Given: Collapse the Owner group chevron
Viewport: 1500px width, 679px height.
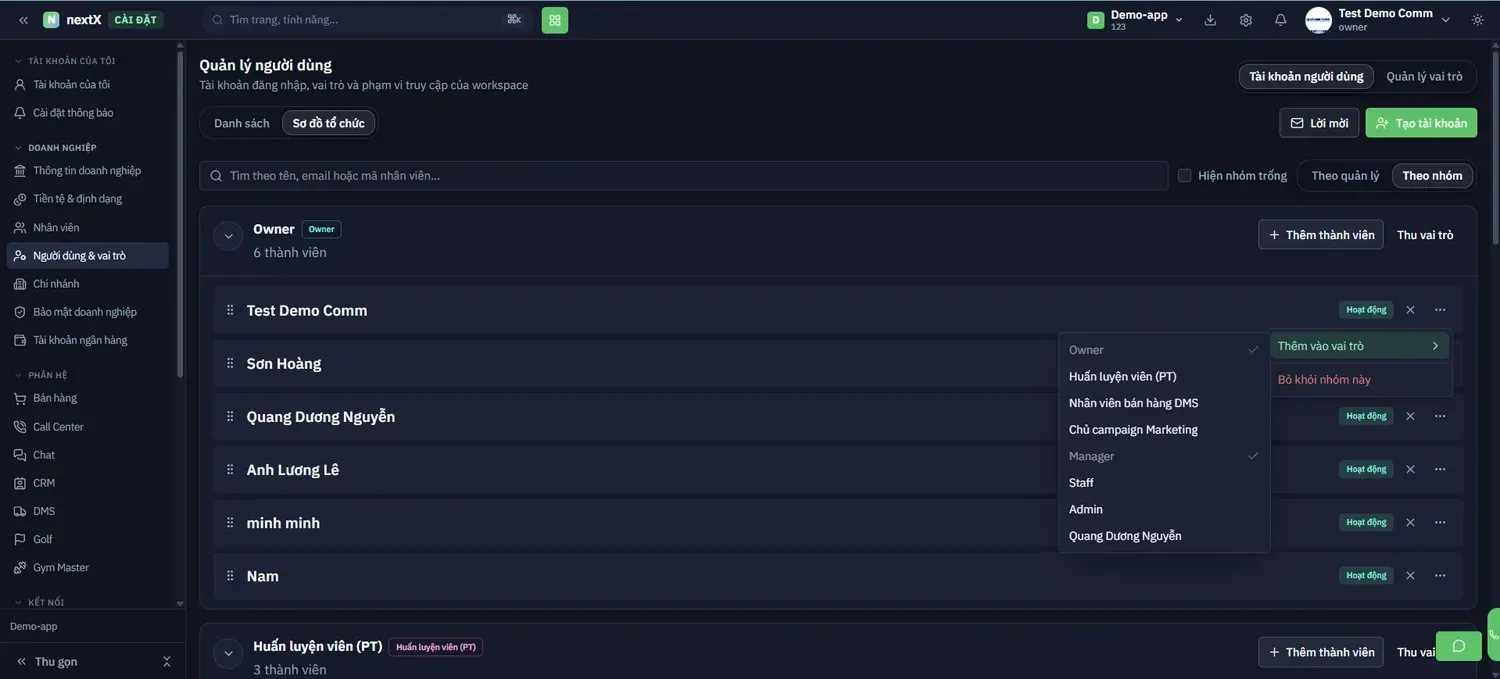Looking at the screenshot, I should point(228,237).
